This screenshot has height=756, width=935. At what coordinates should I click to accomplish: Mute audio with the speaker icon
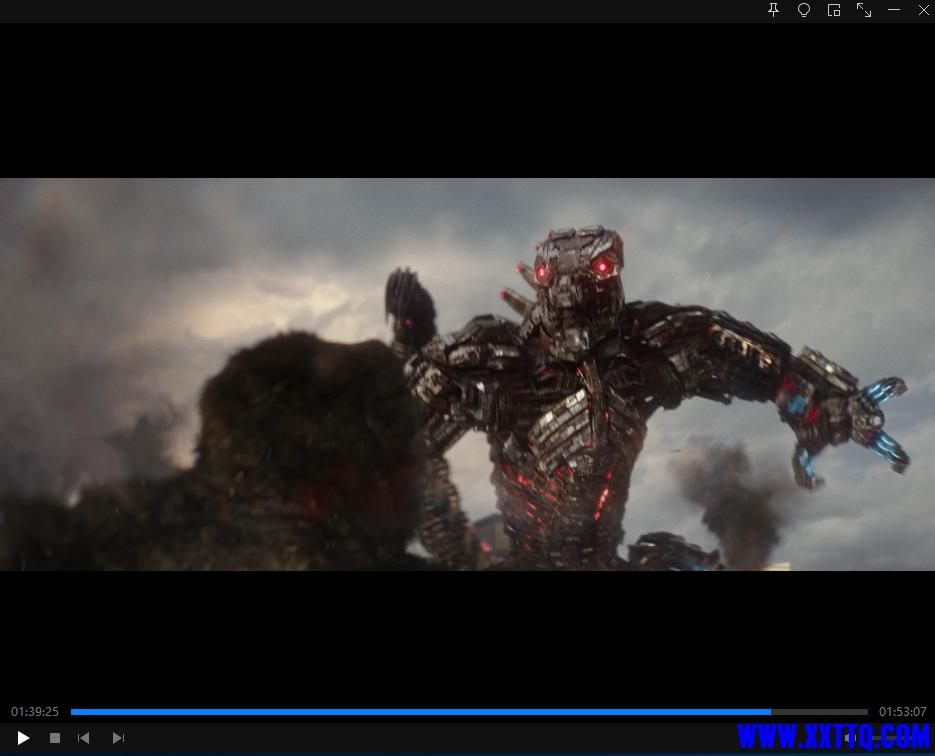coord(850,738)
